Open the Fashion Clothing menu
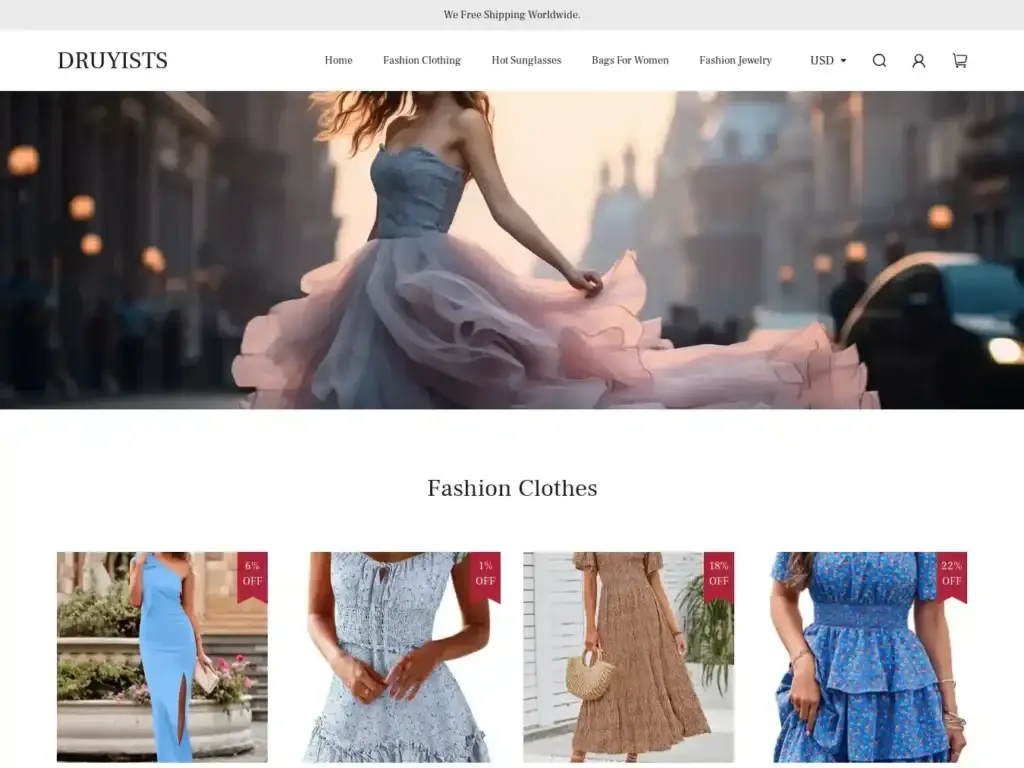Screen dimensions: 1024x768 point(421,61)
